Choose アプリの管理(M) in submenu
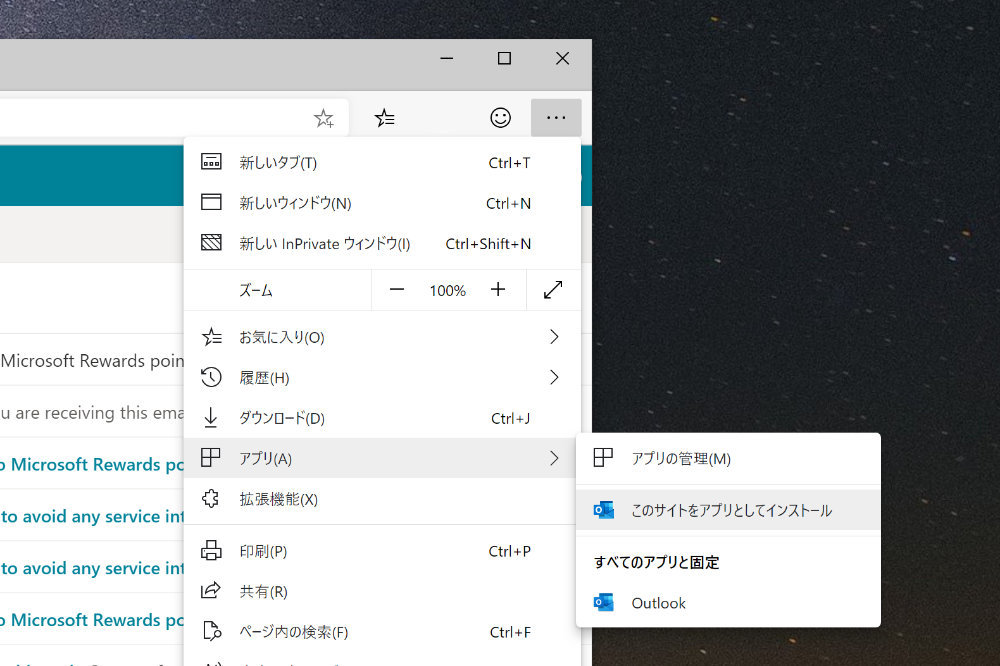The height and width of the screenshot is (666, 1000). pos(728,458)
